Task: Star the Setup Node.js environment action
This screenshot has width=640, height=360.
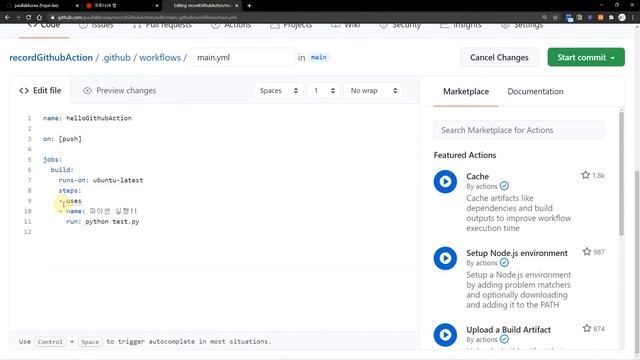Action: (587, 252)
